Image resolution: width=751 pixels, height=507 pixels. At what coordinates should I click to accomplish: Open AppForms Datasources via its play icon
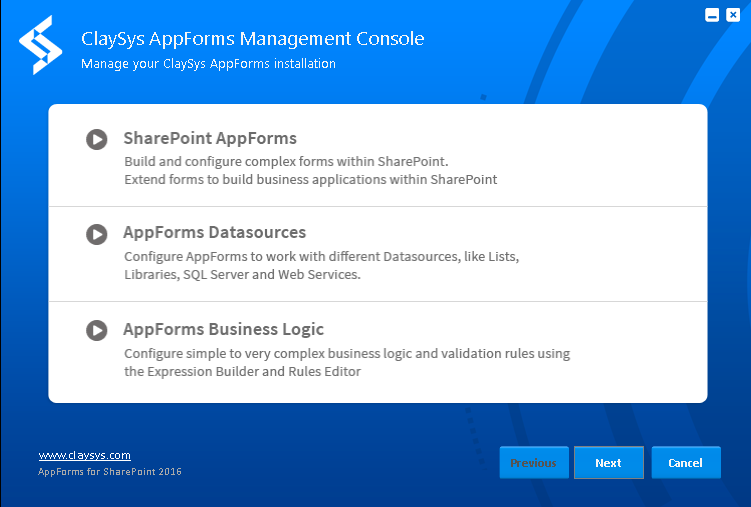click(97, 235)
